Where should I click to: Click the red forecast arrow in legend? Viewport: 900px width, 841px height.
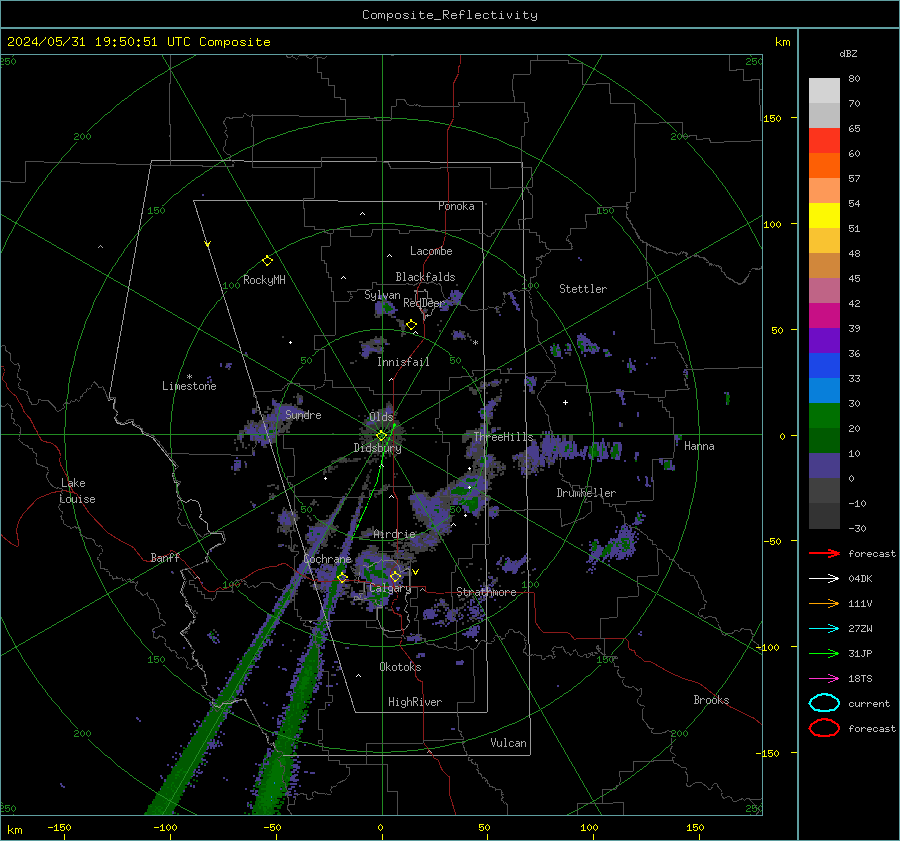824,553
